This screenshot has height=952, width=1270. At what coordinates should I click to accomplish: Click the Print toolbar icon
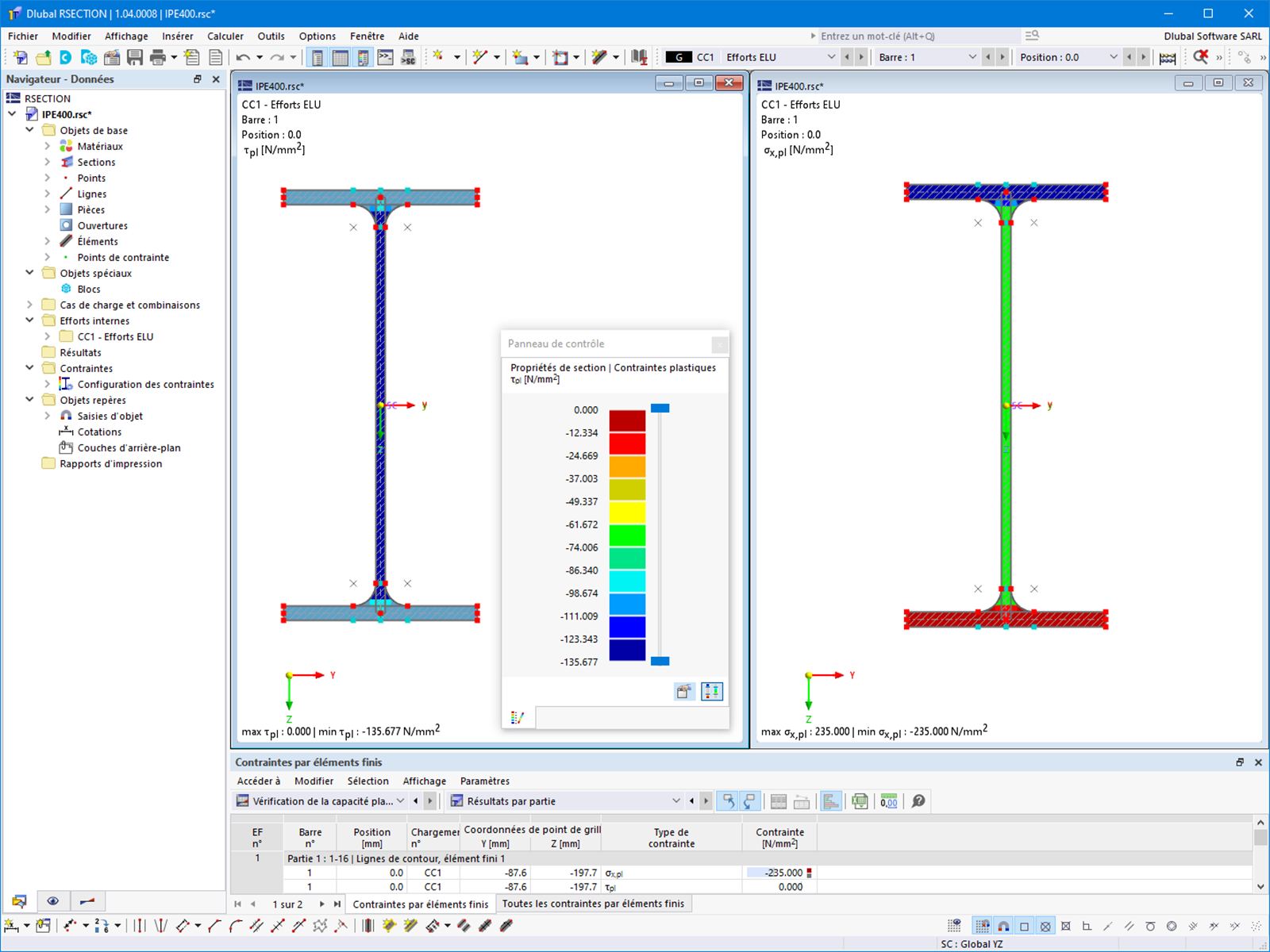158,57
